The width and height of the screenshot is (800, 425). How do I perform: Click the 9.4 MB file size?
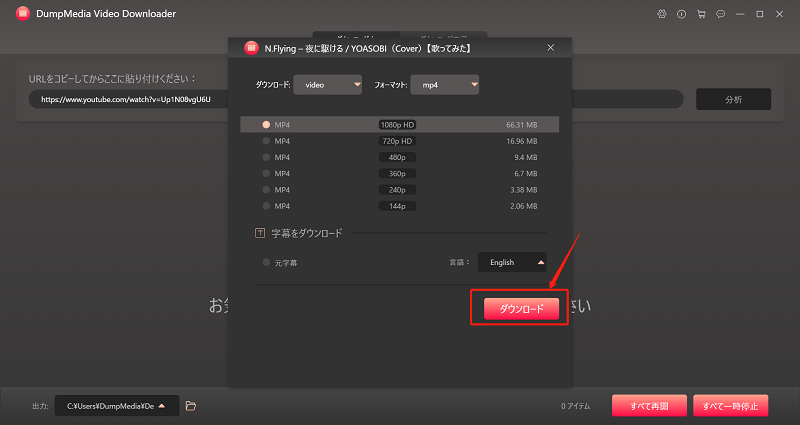[x=526, y=157]
